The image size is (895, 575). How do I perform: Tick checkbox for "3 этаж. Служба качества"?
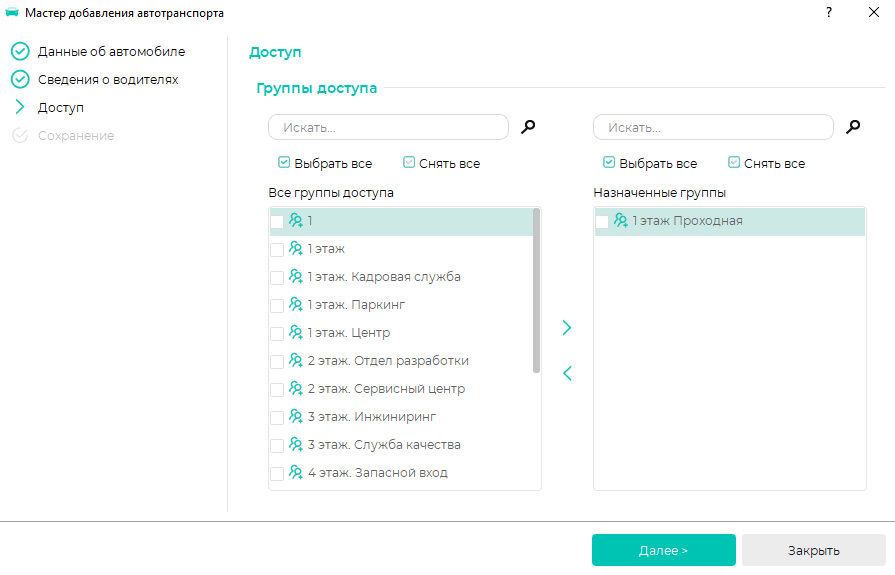pos(277,445)
